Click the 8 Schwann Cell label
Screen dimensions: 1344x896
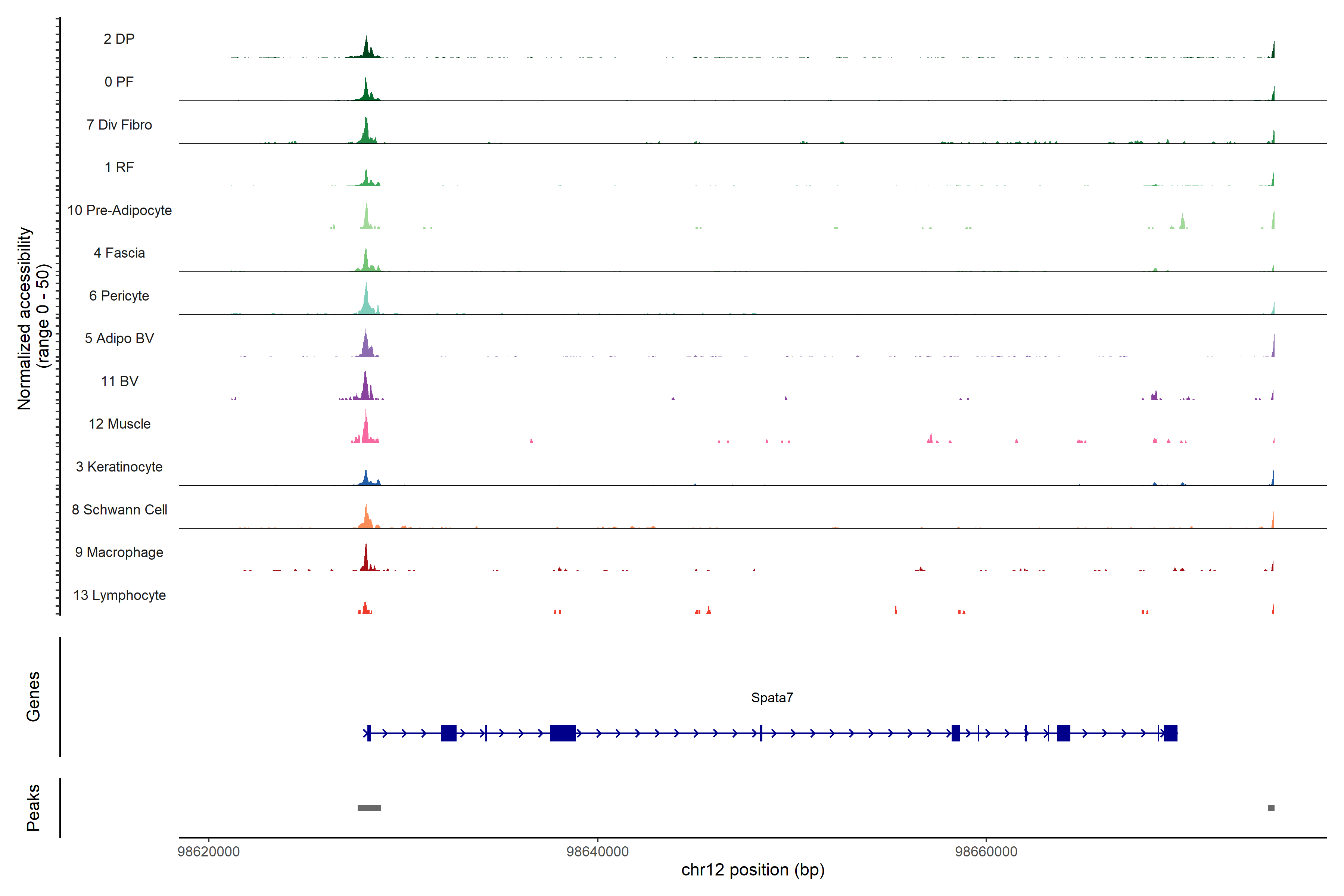pyautogui.click(x=119, y=510)
